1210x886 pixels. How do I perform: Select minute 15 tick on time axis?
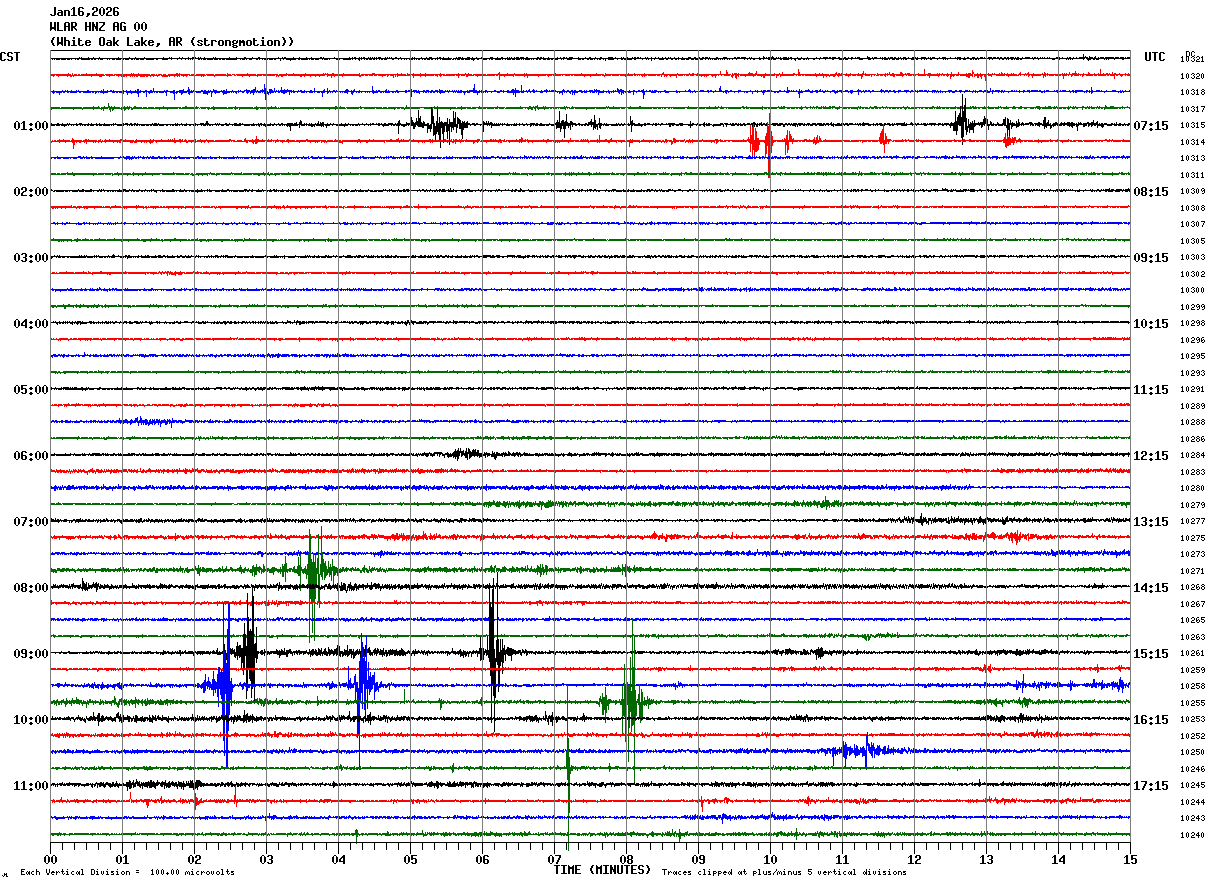point(1130,859)
